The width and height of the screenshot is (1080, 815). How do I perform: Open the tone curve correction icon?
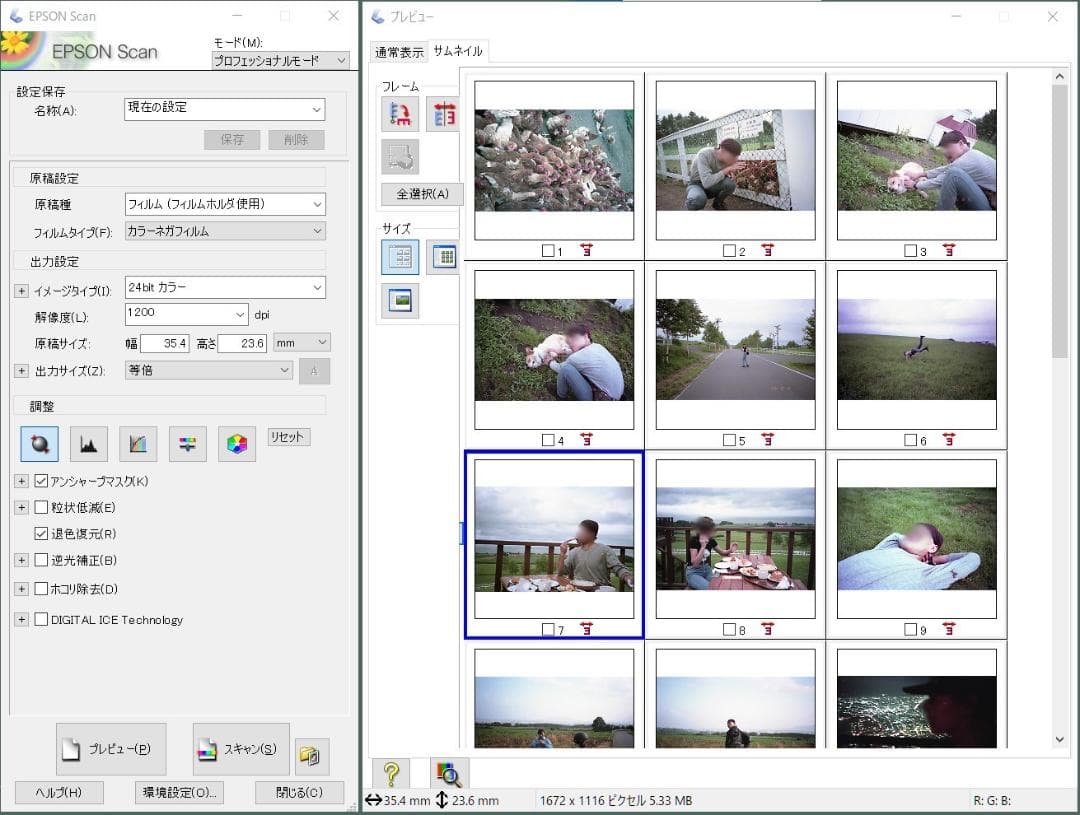tap(138, 444)
